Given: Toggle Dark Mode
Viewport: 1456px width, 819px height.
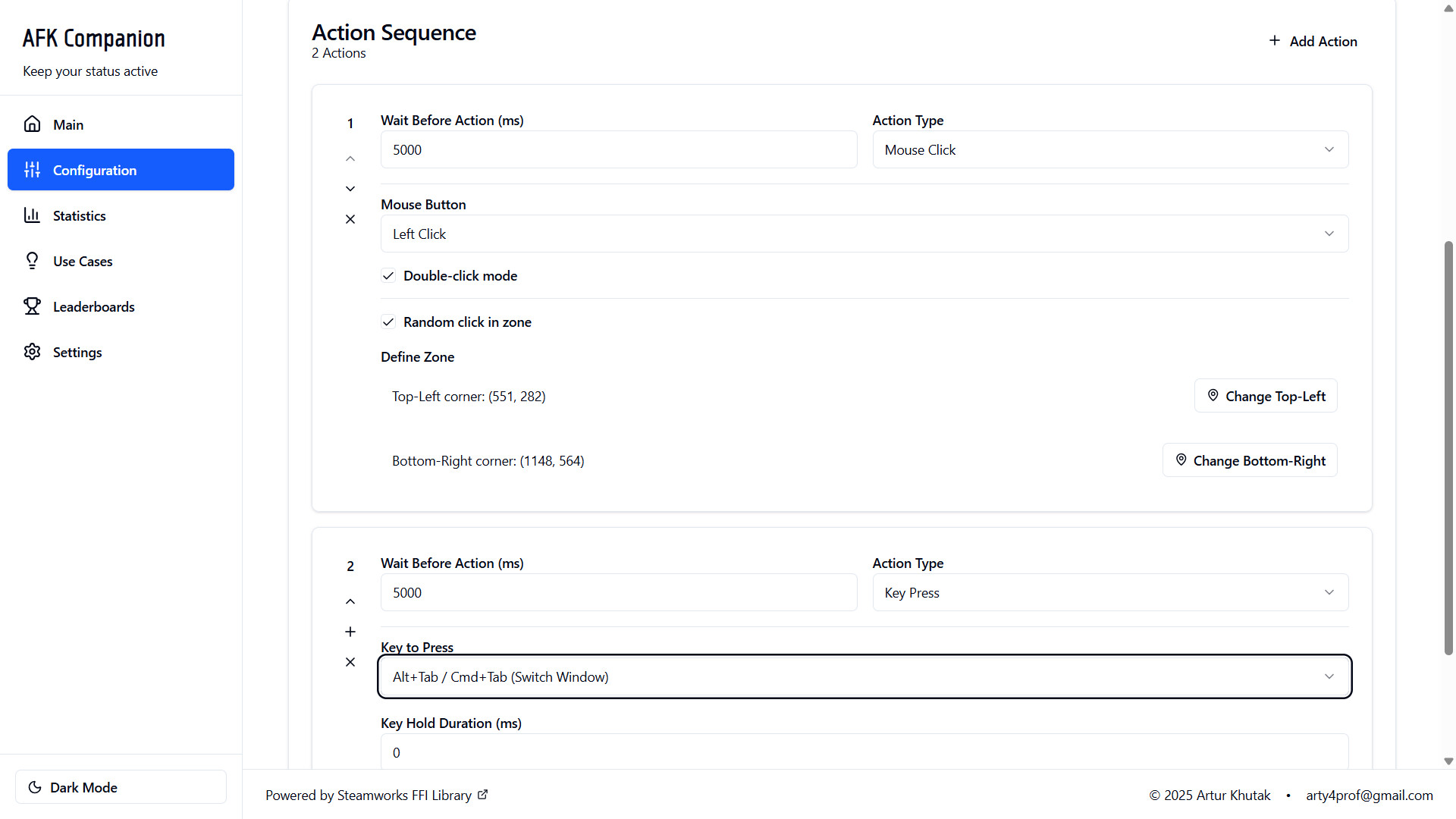Looking at the screenshot, I should [120, 787].
